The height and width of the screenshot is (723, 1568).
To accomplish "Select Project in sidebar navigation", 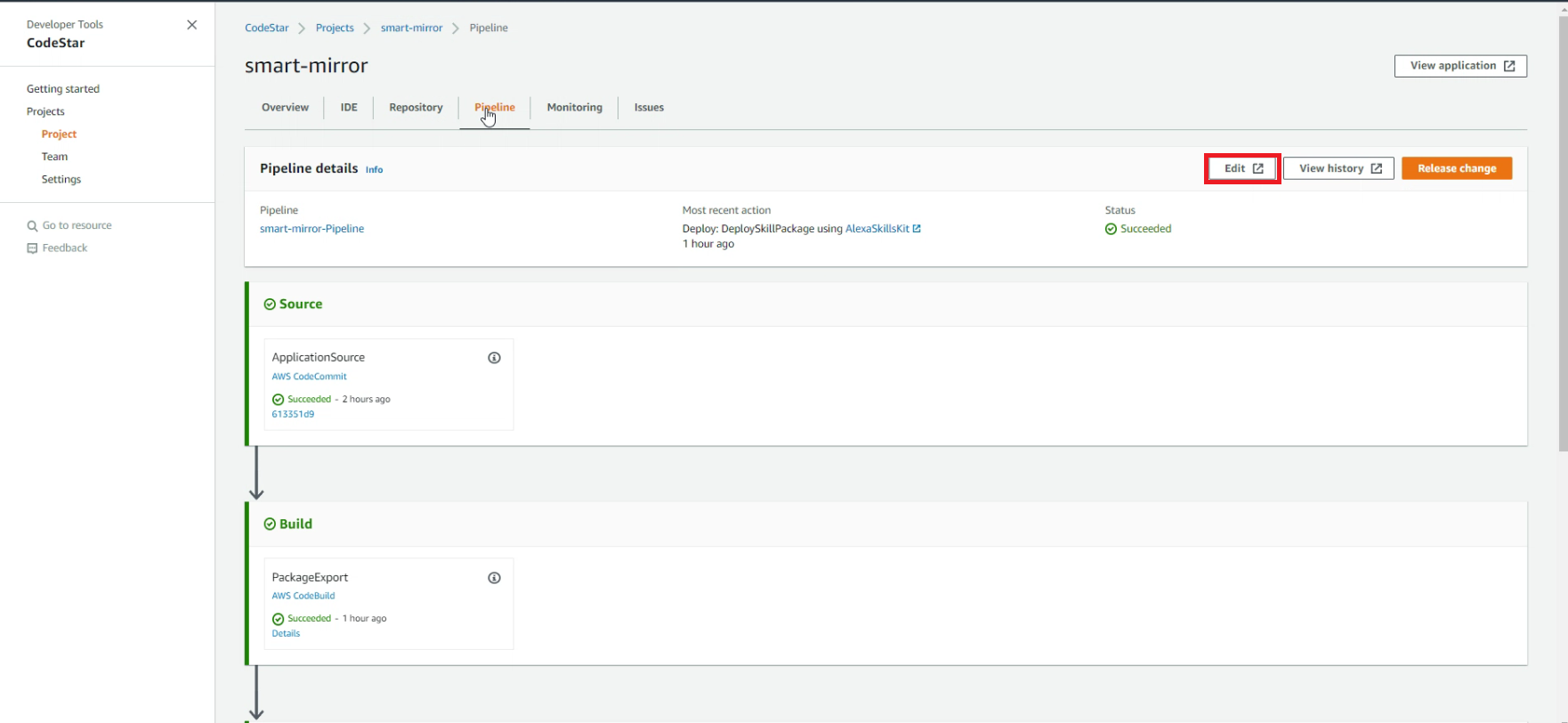I will coord(59,134).
